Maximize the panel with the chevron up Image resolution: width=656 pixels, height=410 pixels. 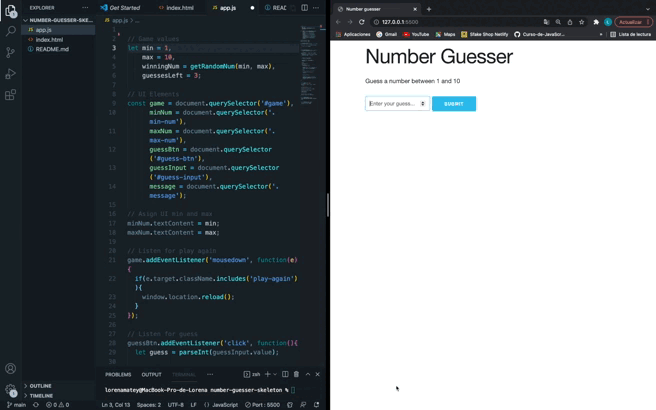coord(308,374)
